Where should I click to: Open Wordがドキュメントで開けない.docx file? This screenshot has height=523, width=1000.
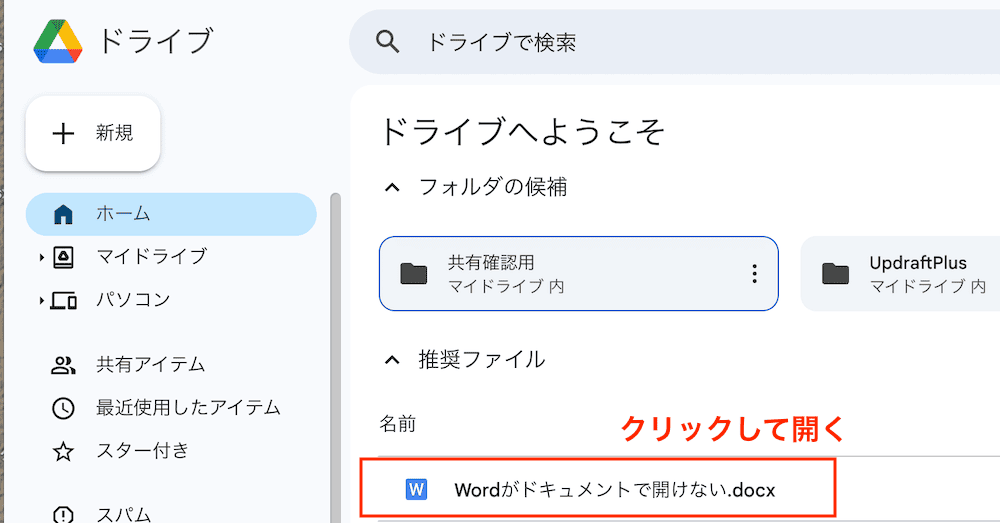pyautogui.click(x=614, y=490)
